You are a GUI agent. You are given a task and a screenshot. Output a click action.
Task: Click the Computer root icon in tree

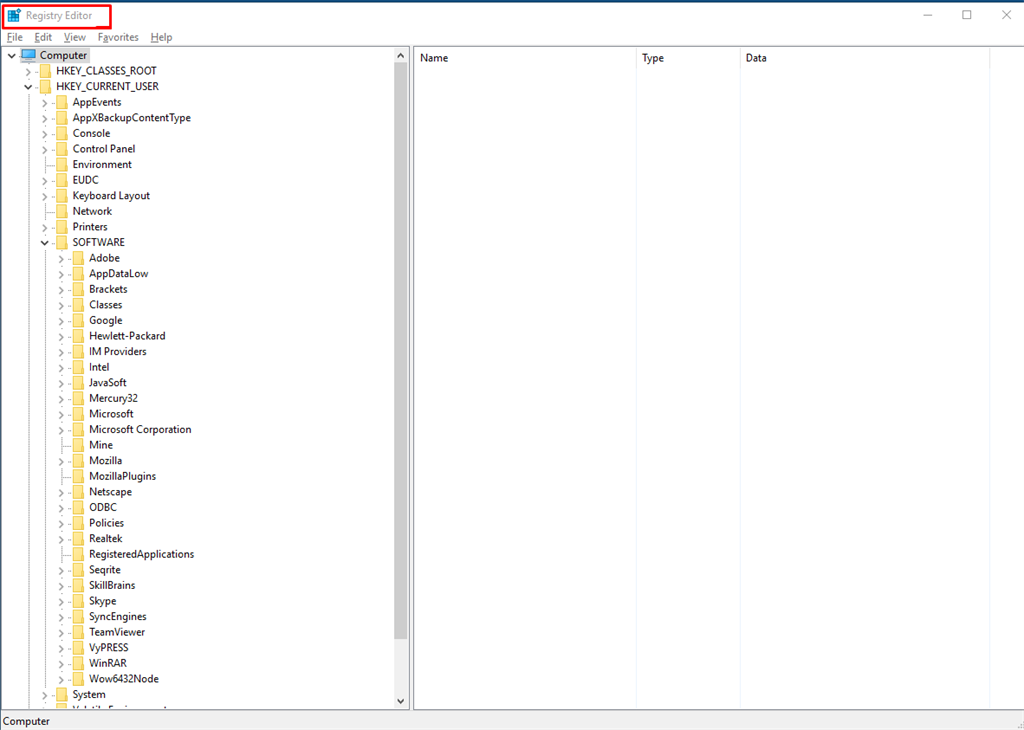click(28, 56)
